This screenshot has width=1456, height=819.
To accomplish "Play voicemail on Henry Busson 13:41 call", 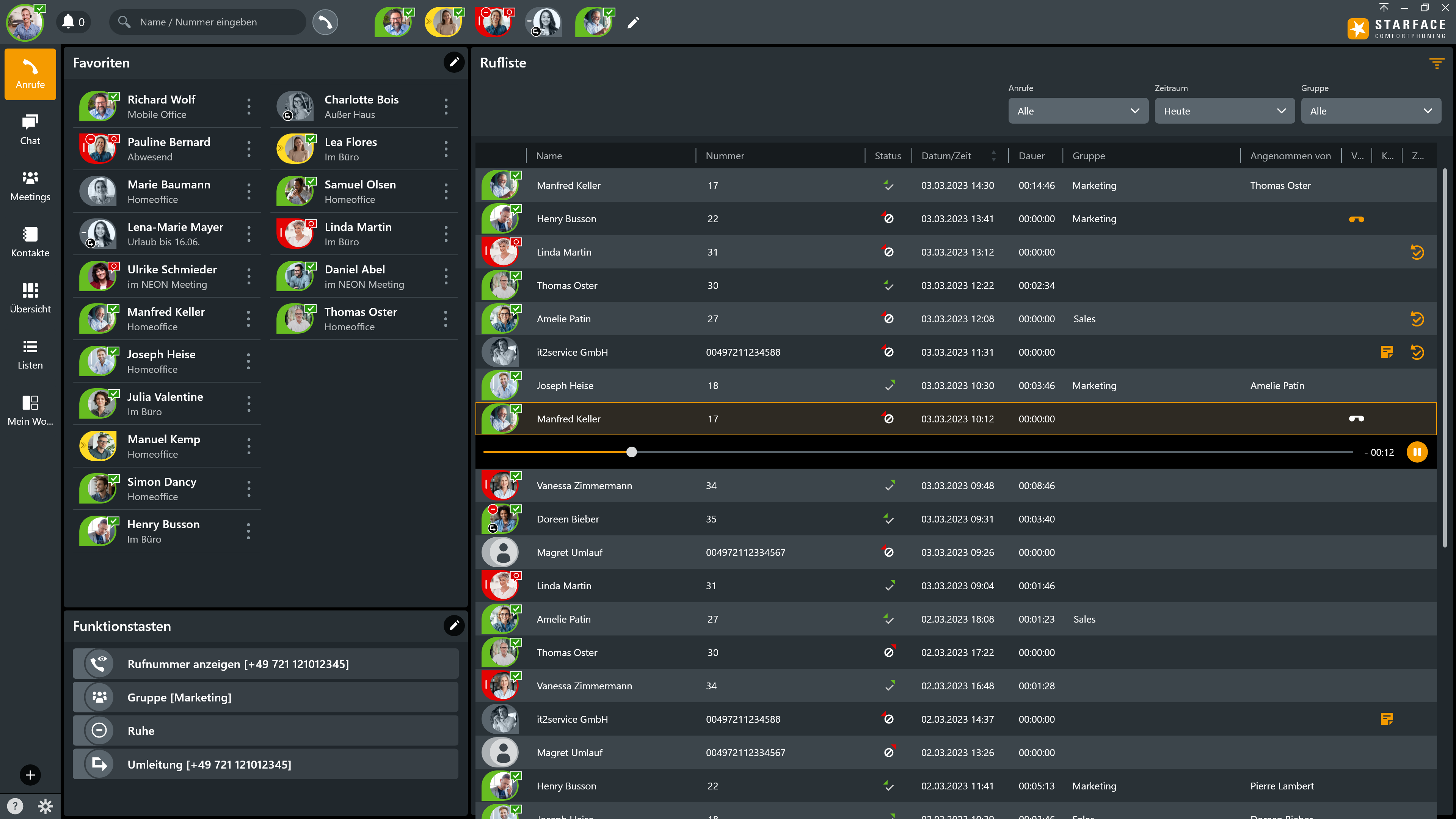I will point(1357,219).
